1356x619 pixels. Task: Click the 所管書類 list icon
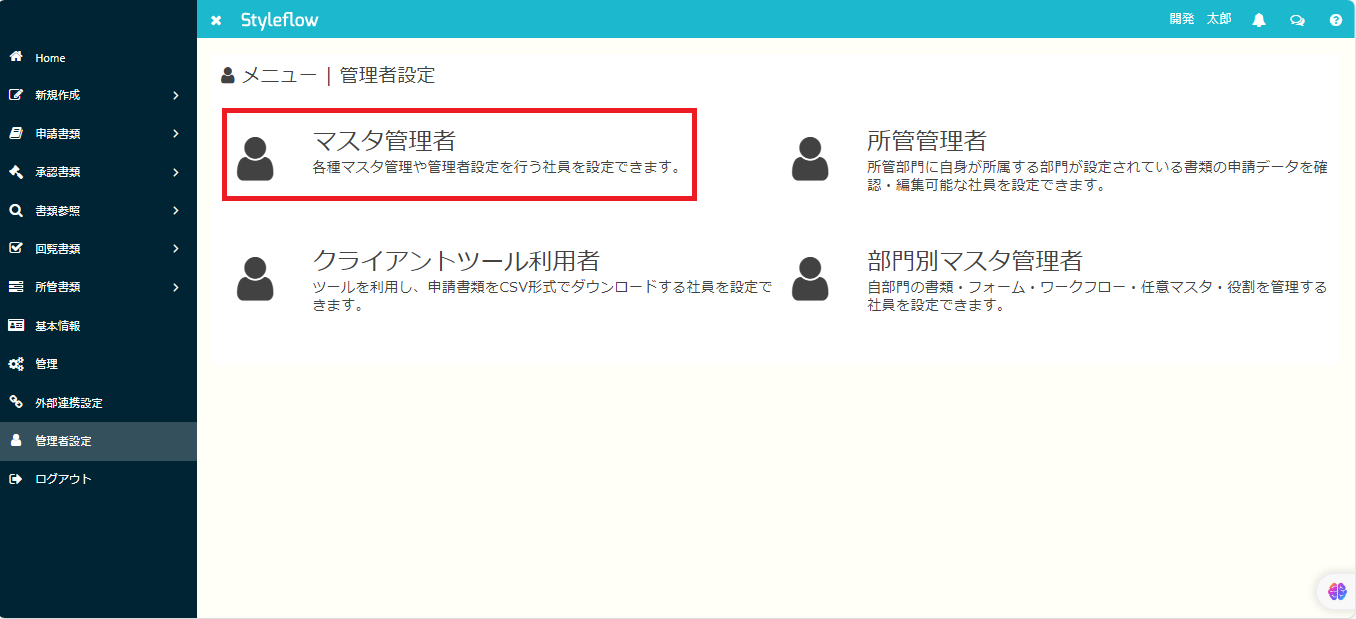(16, 287)
